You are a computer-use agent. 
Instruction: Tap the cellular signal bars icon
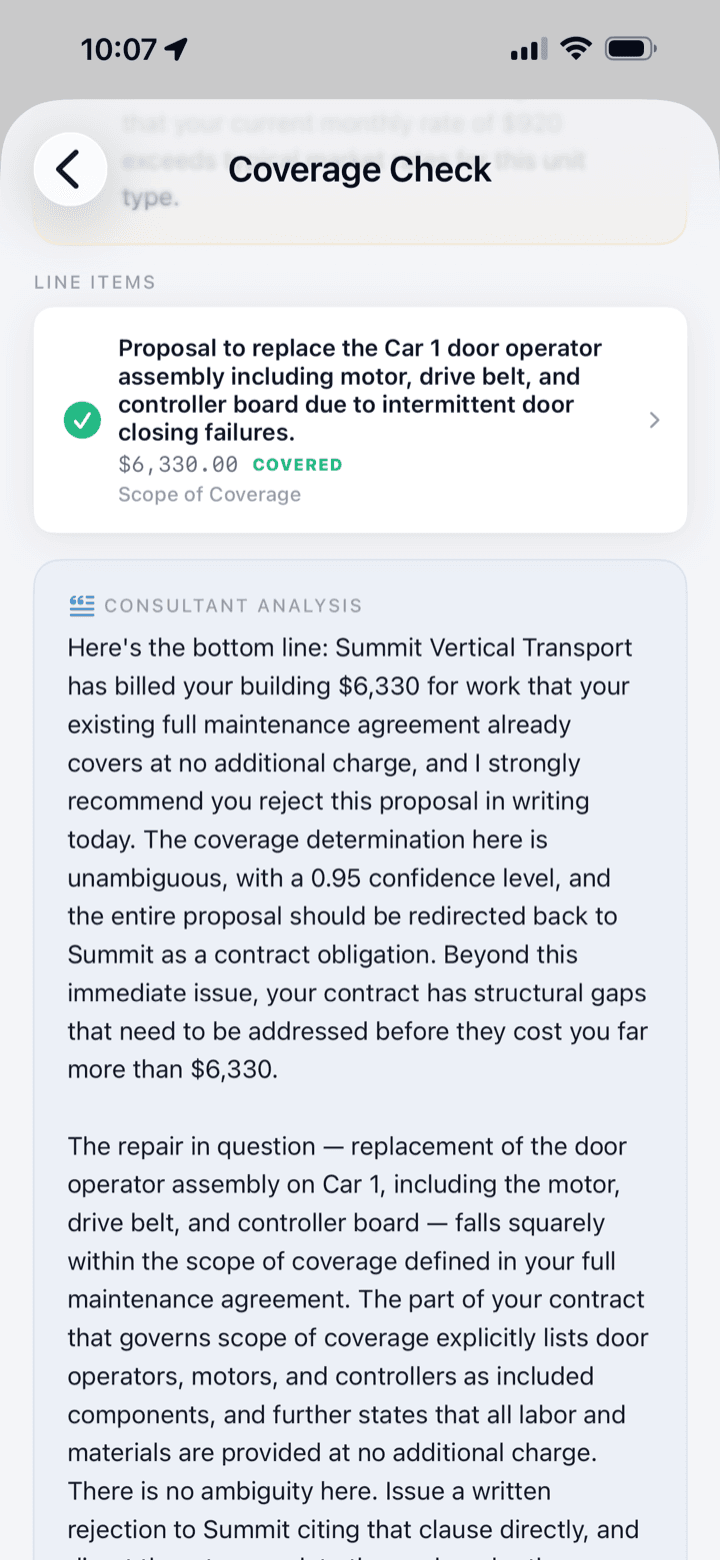coord(529,49)
